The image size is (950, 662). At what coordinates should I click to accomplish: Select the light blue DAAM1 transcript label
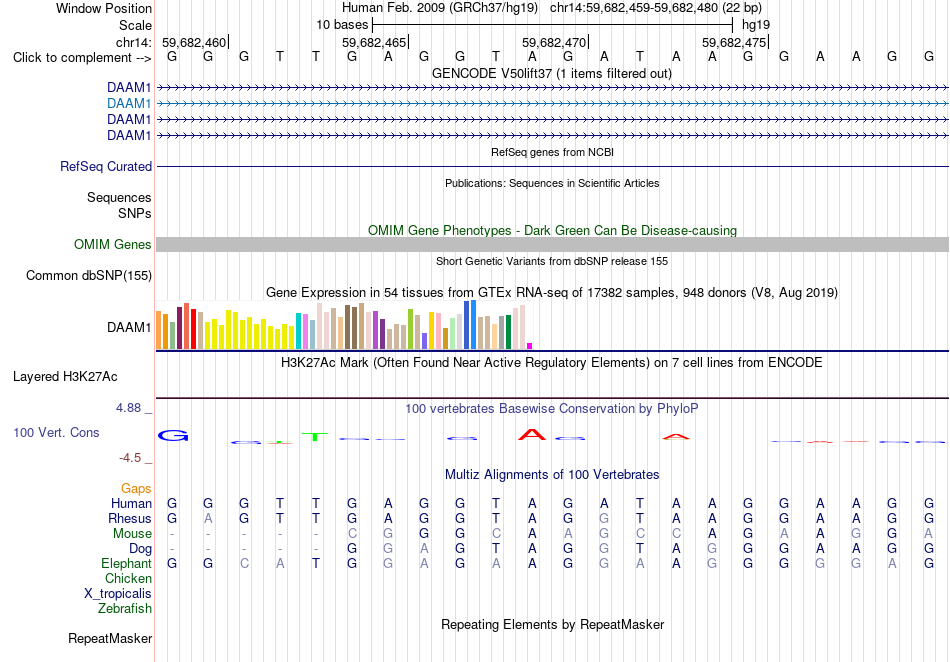(129, 104)
